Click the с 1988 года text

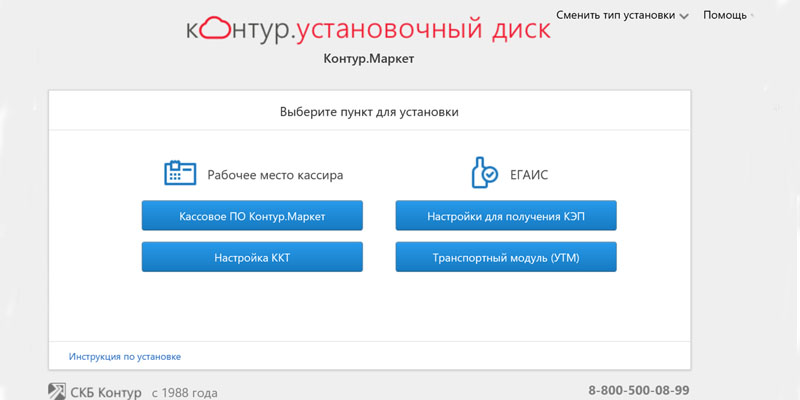(x=184, y=393)
